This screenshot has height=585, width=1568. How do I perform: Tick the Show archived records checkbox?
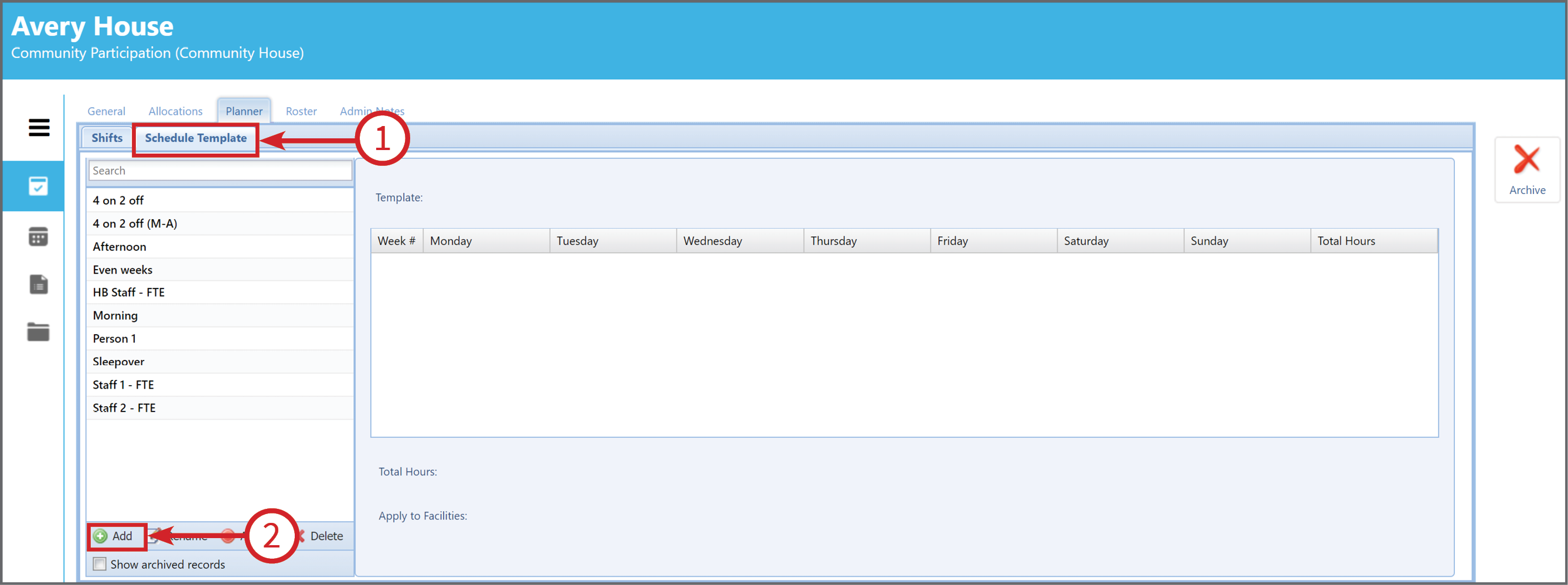[99, 564]
